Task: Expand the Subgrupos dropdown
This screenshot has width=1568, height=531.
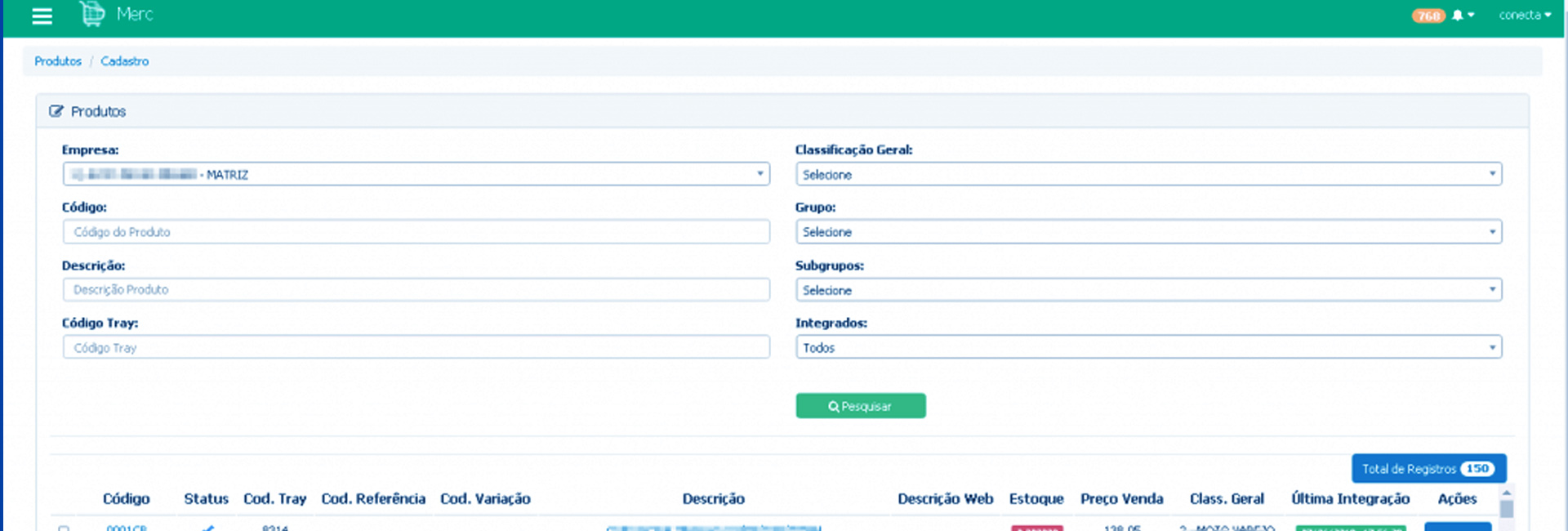Action: tap(1148, 290)
